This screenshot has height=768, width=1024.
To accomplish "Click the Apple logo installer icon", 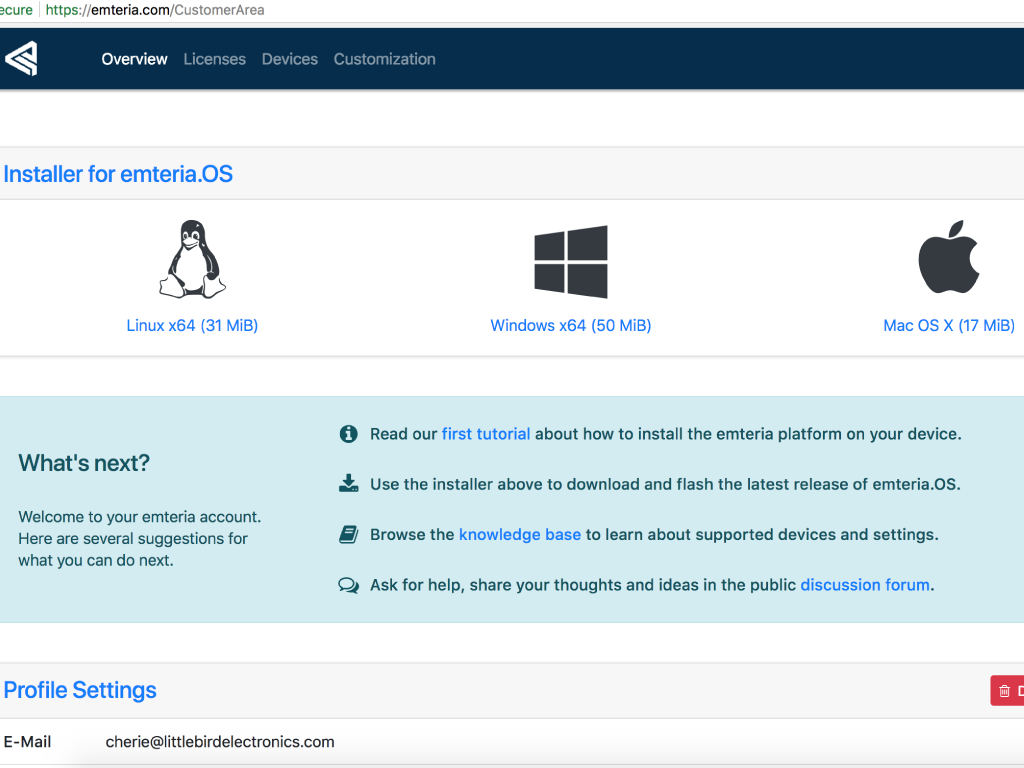I will click(x=949, y=257).
